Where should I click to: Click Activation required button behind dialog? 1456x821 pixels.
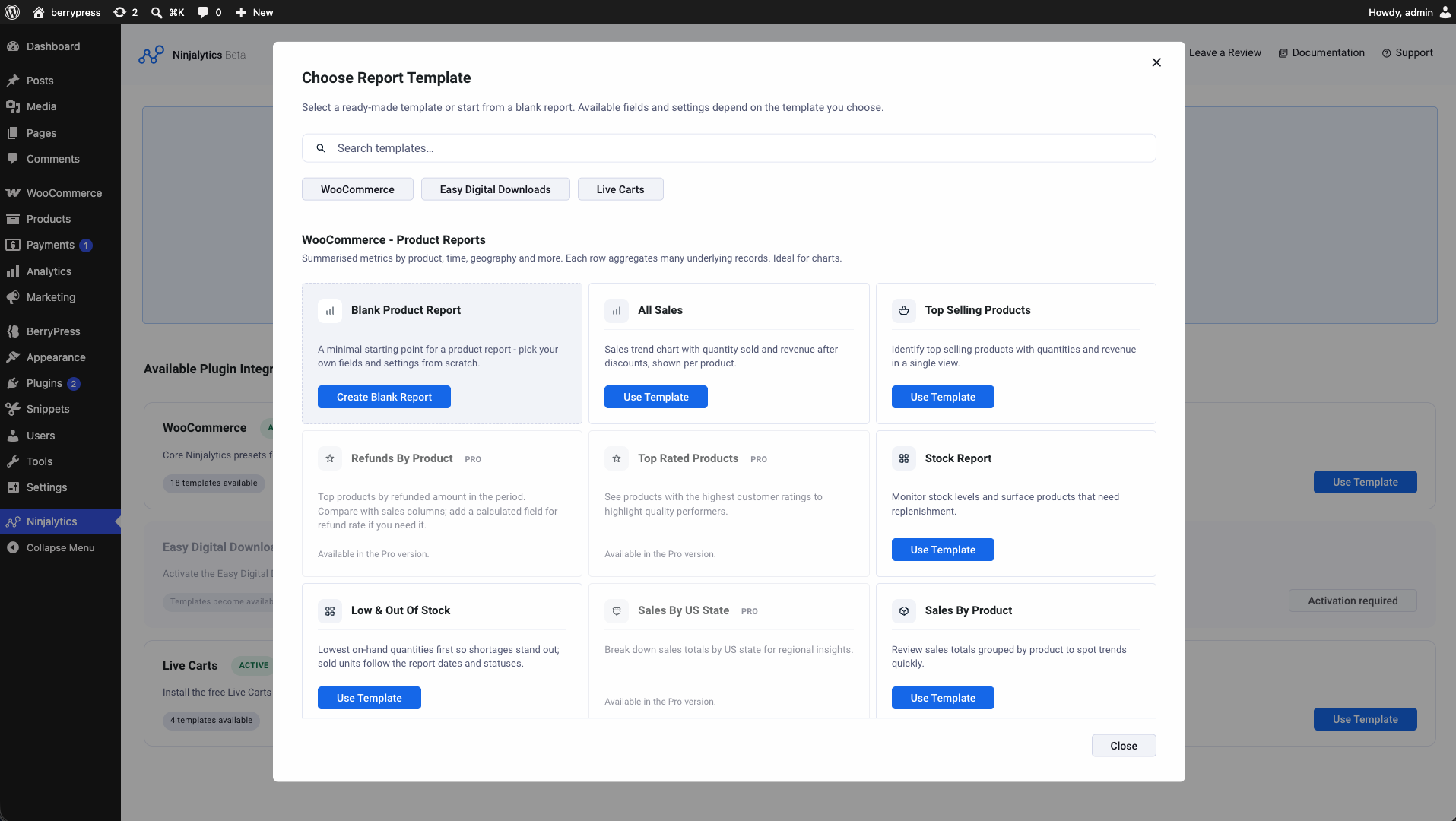(x=1353, y=601)
